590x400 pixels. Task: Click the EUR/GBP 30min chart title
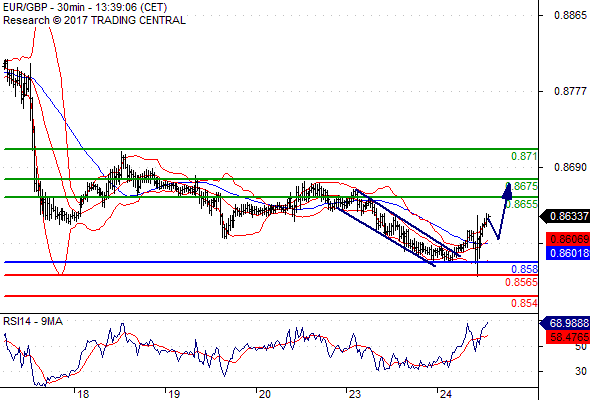[85, 7]
